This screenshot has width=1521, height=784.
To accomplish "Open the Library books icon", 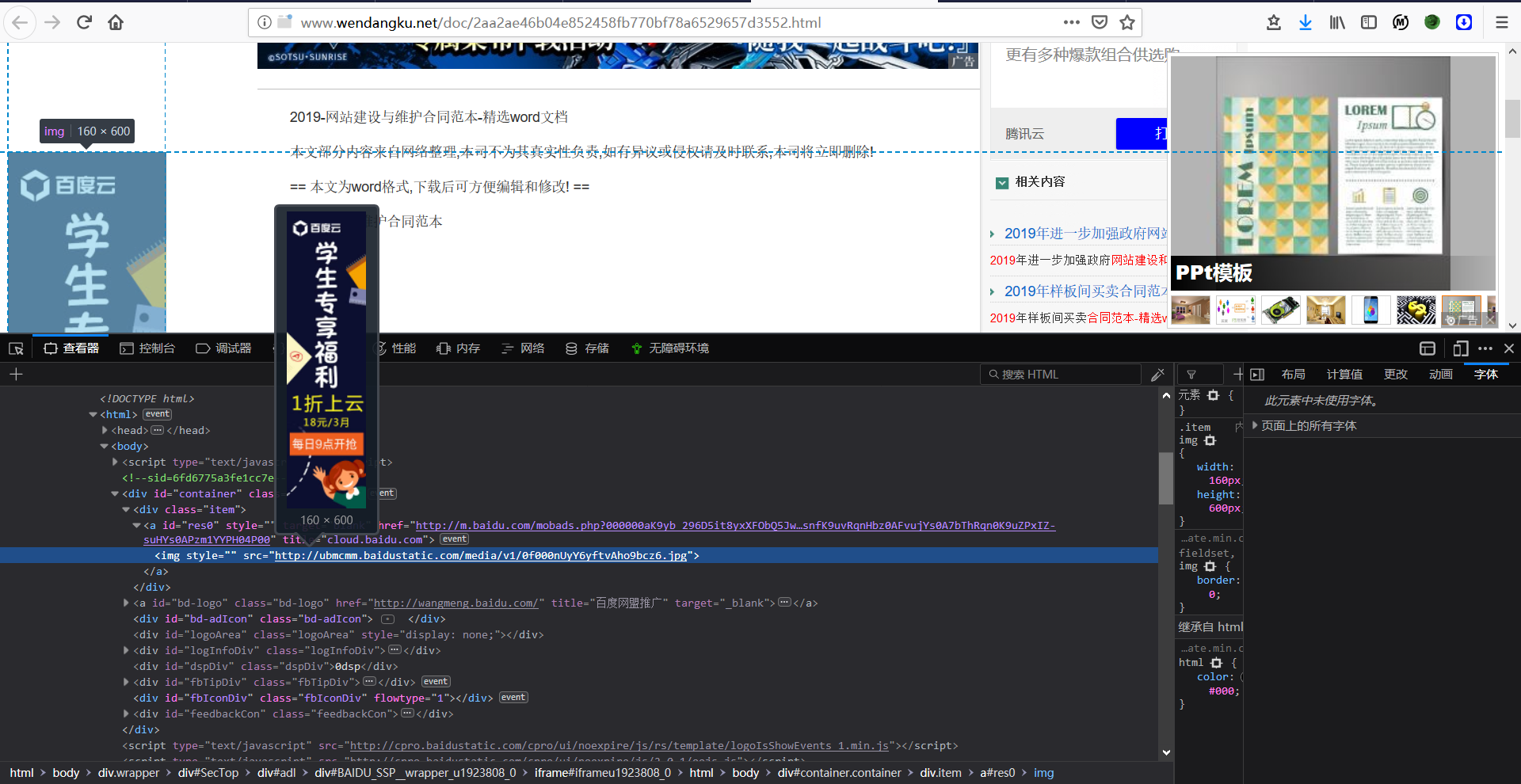I will click(1337, 22).
